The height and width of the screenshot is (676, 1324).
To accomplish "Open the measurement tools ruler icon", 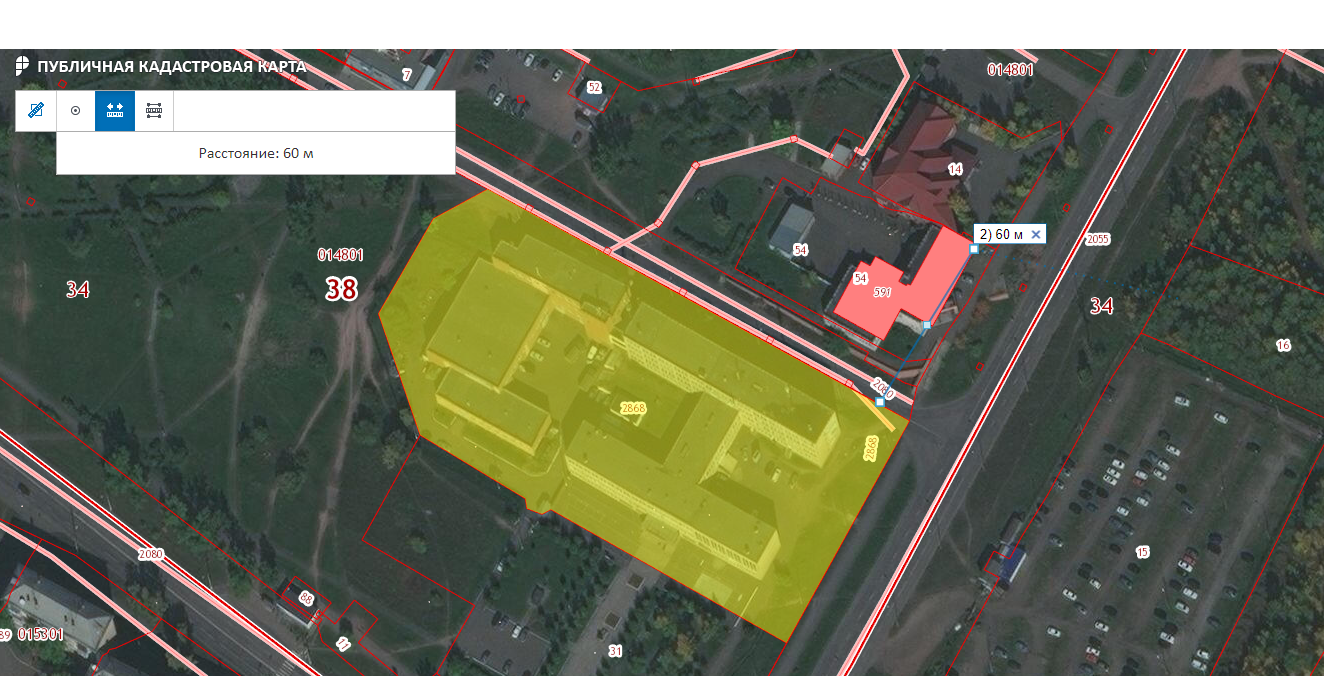I will (x=36, y=111).
